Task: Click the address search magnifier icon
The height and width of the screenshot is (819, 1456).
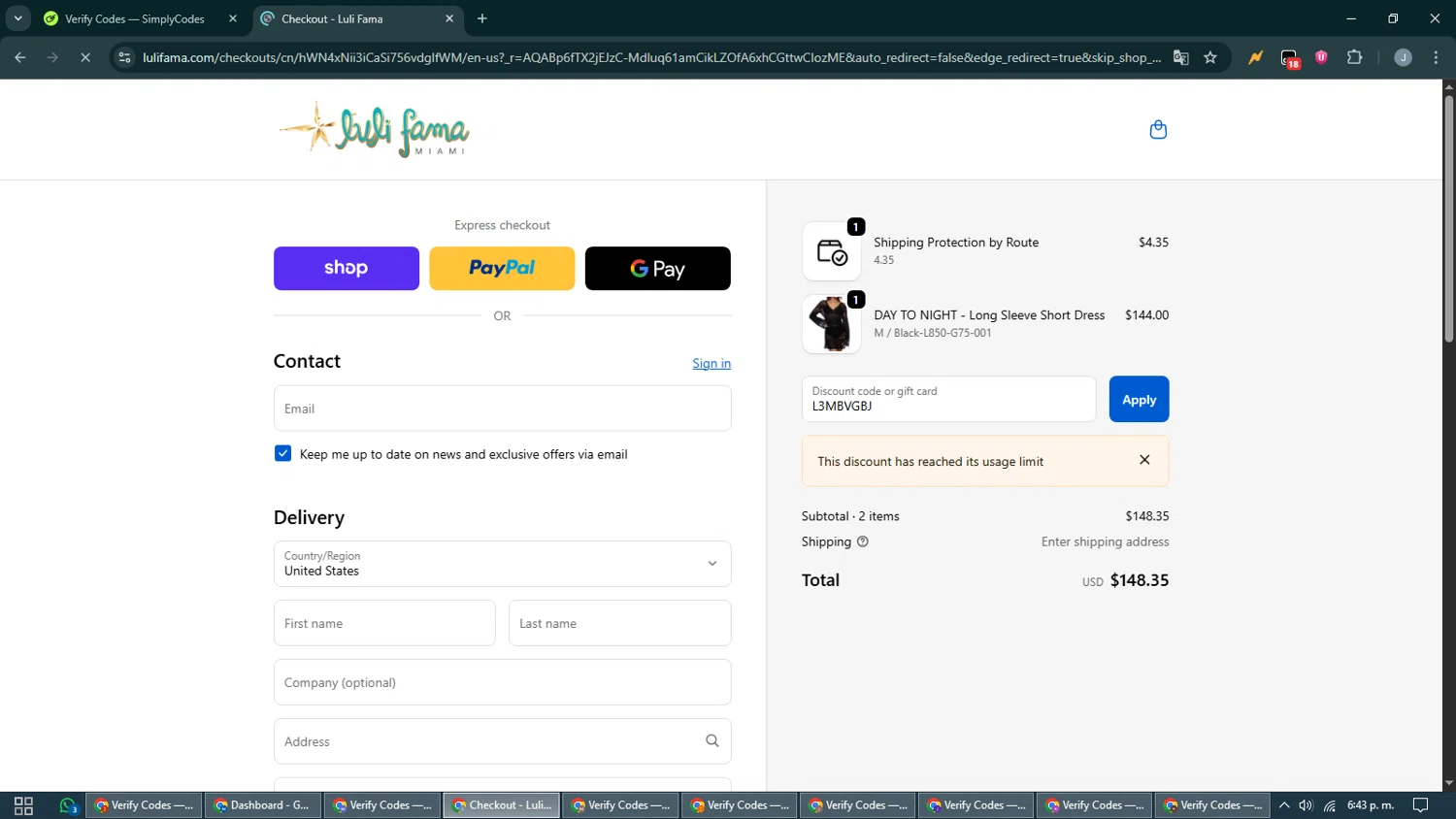Action: click(711, 740)
